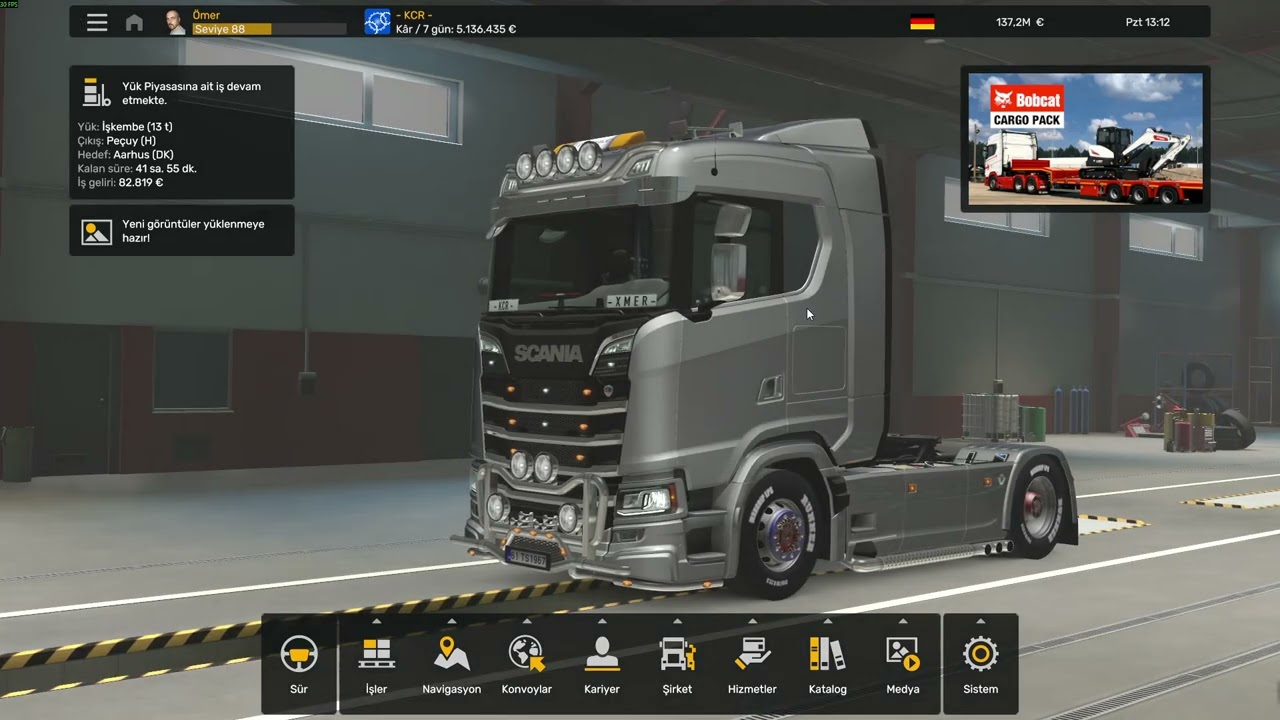Viewport: 1280px width, 720px height.
Task: Click the origin Peçuy (H) line
Action: pyautogui.click(x=116, y=141)
